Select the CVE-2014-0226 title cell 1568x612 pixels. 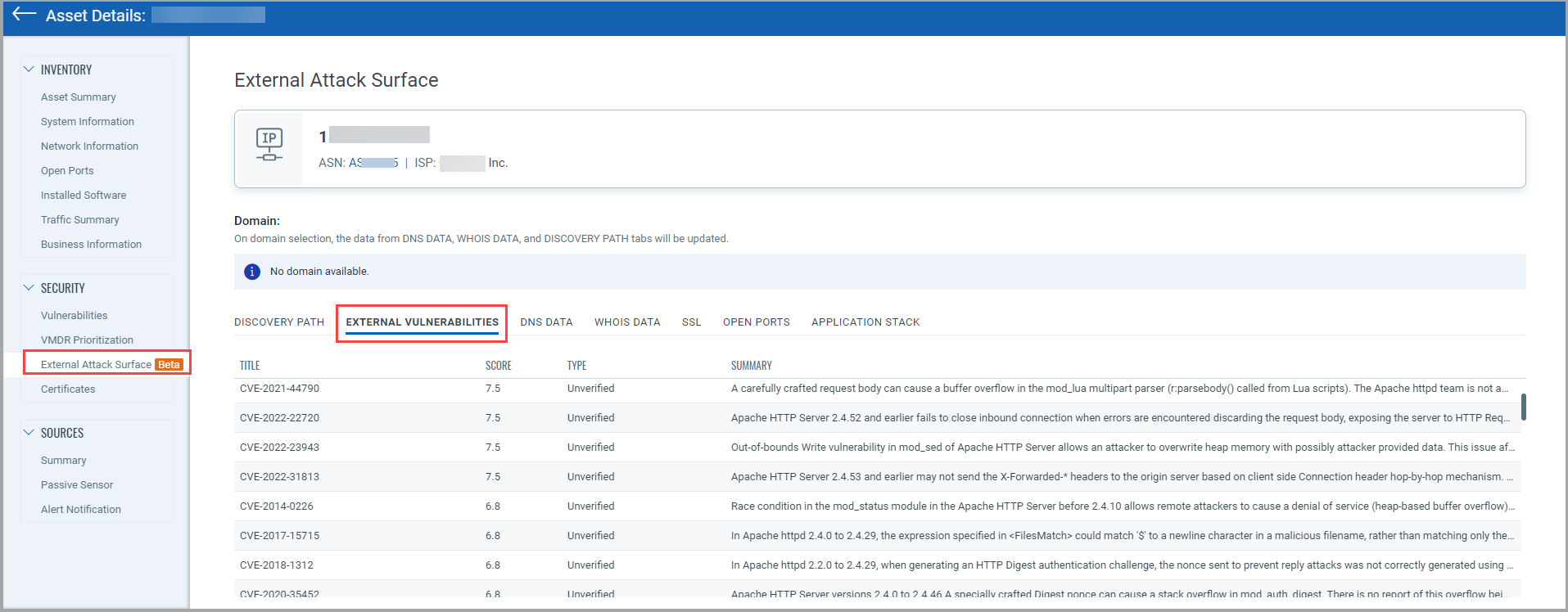click(277, 506)
